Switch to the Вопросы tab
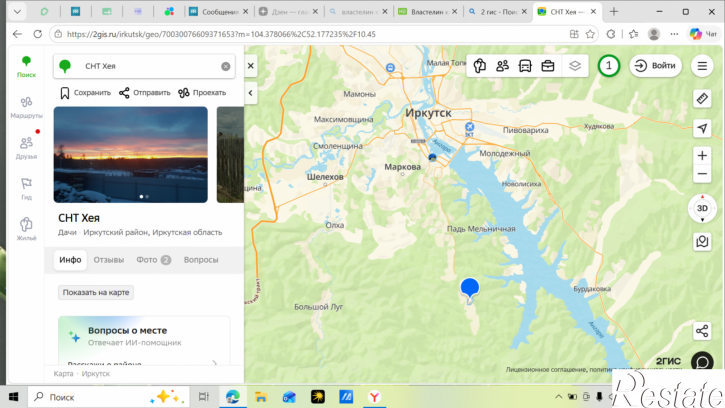 coord(201,260)
